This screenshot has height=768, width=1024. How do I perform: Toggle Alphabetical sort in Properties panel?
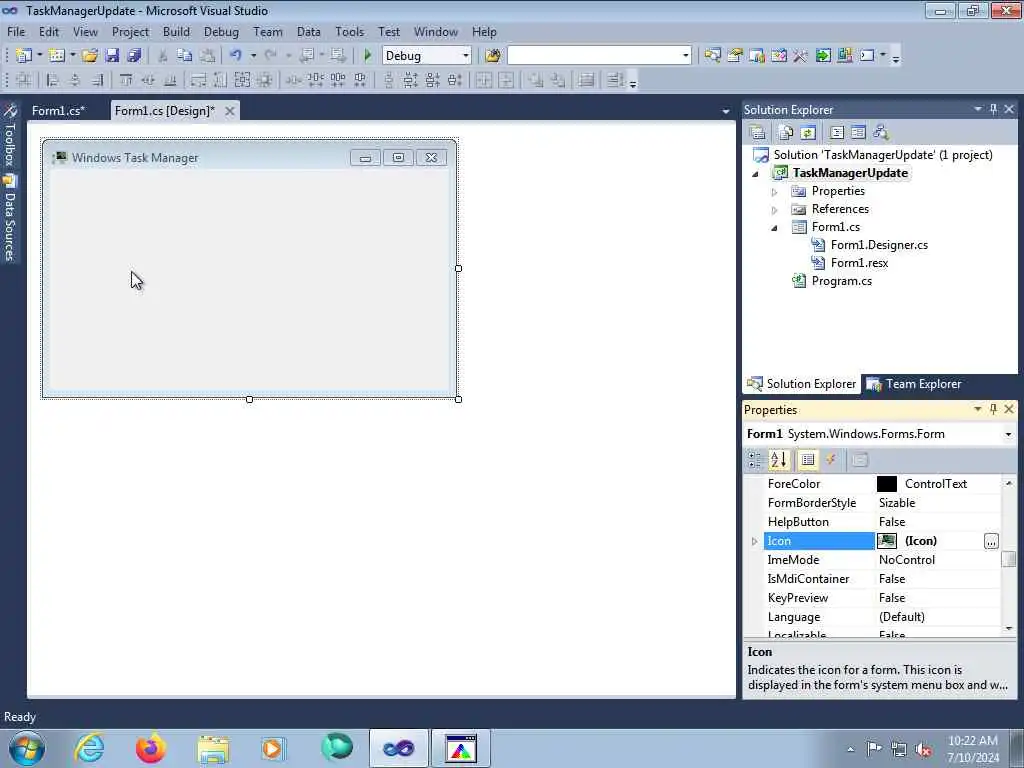point(778,460)
